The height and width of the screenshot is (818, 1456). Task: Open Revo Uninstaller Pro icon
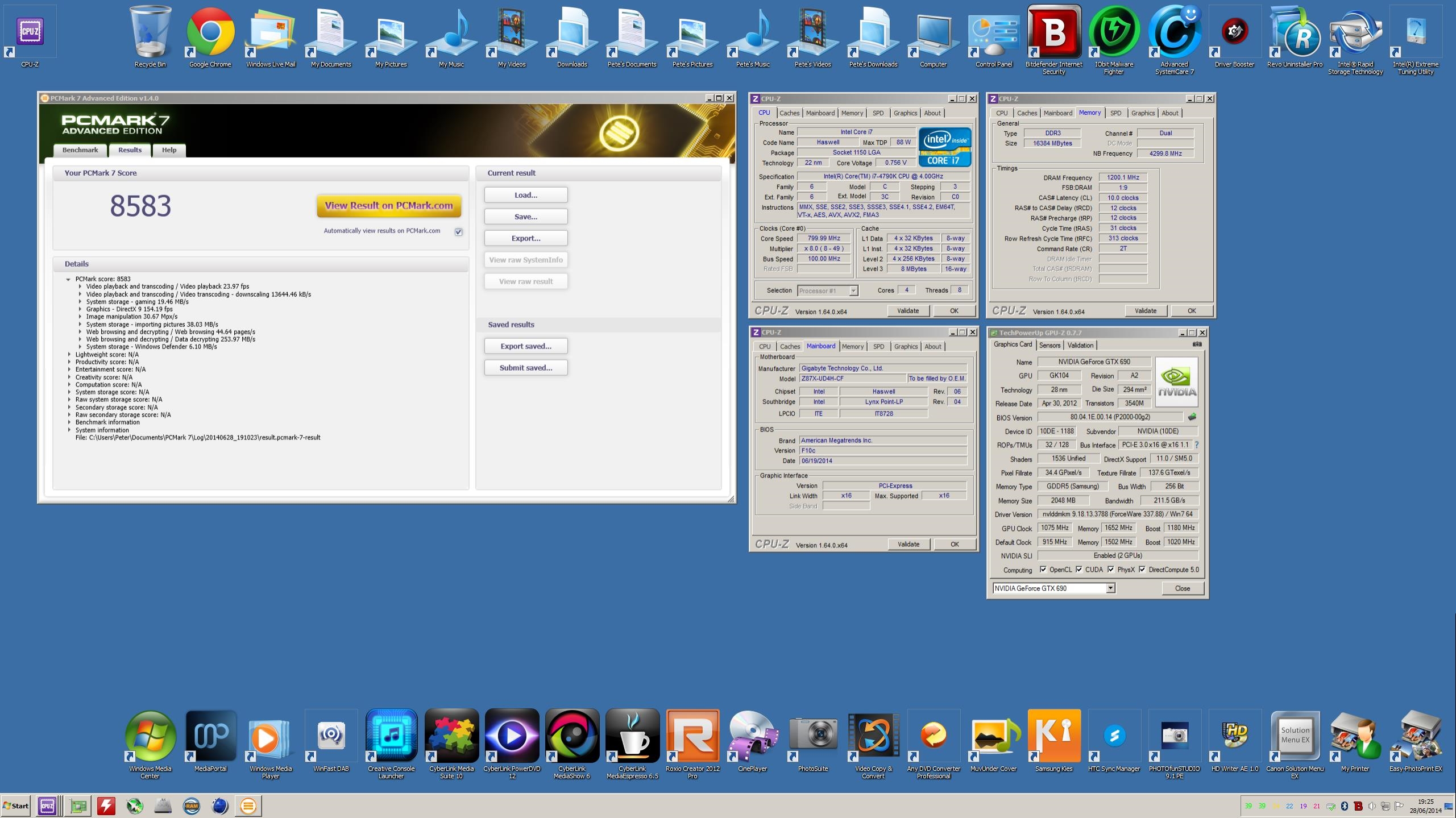click(1295, 36)
